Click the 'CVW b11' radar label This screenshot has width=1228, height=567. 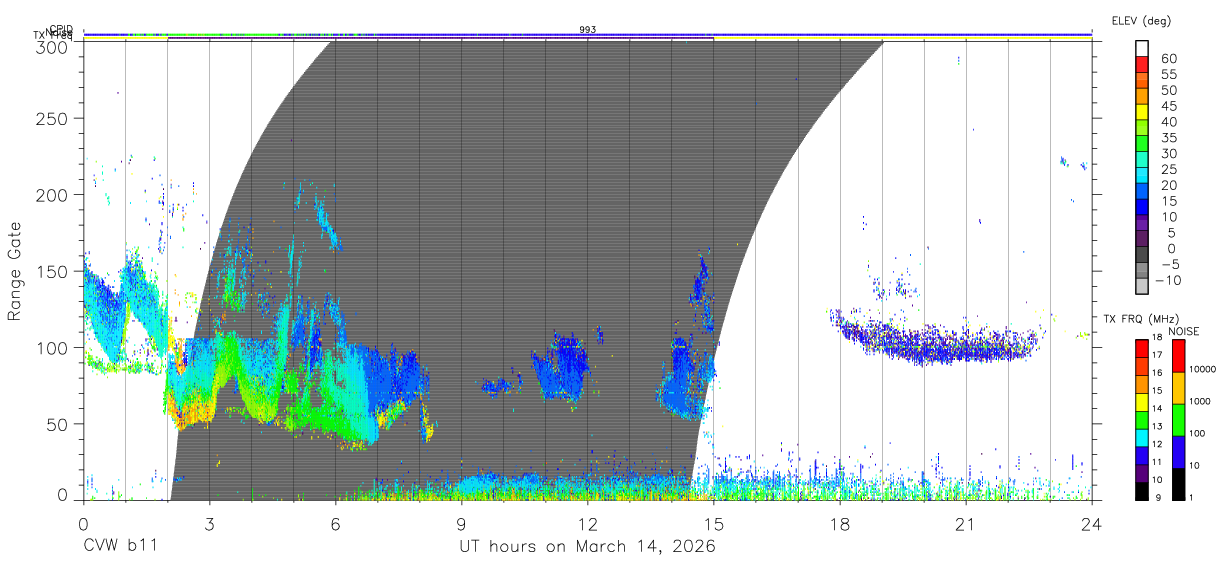[x=119, y=547]
